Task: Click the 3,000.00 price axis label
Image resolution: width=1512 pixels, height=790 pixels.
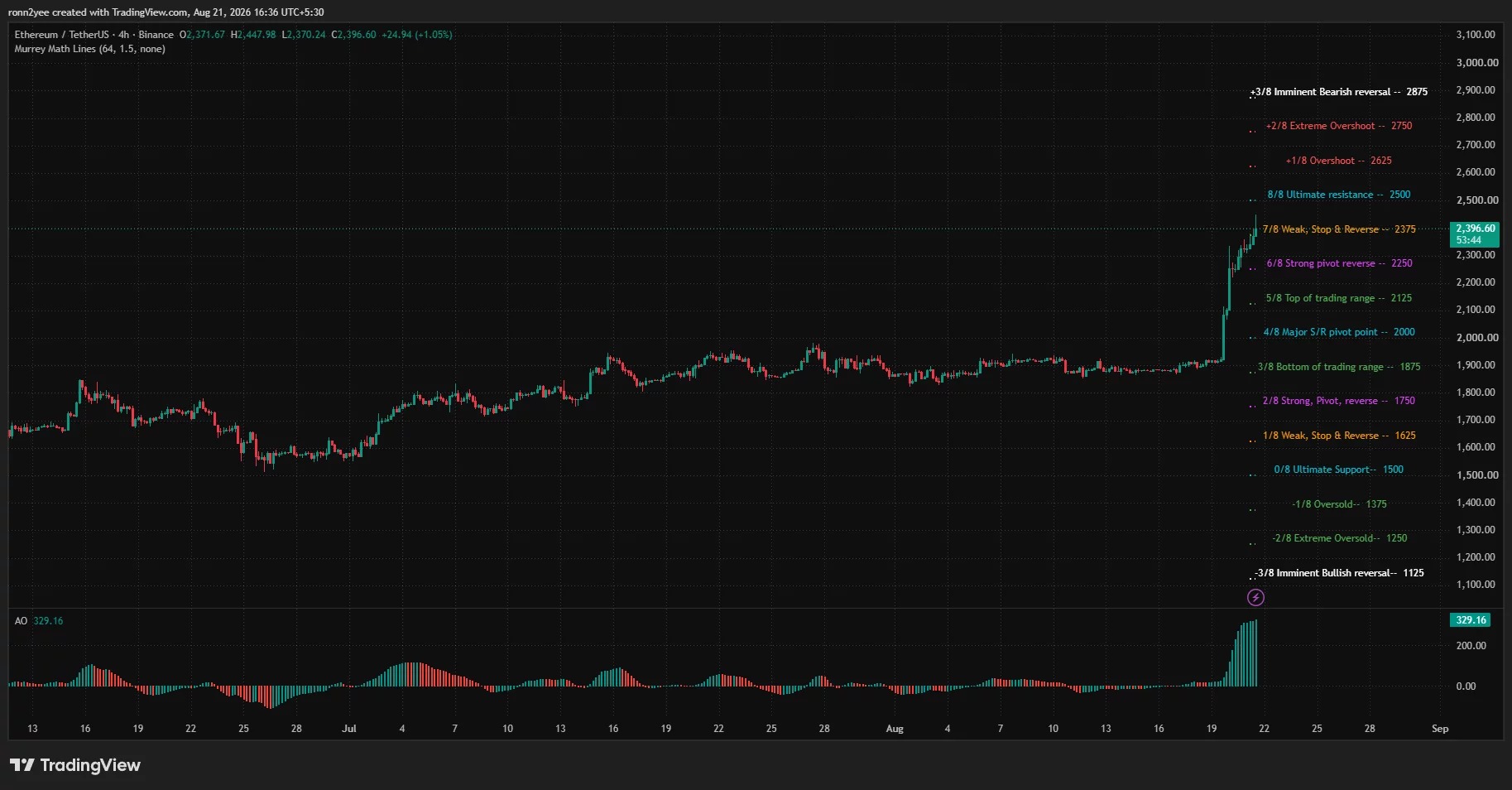Action: tap(1477, 63)
